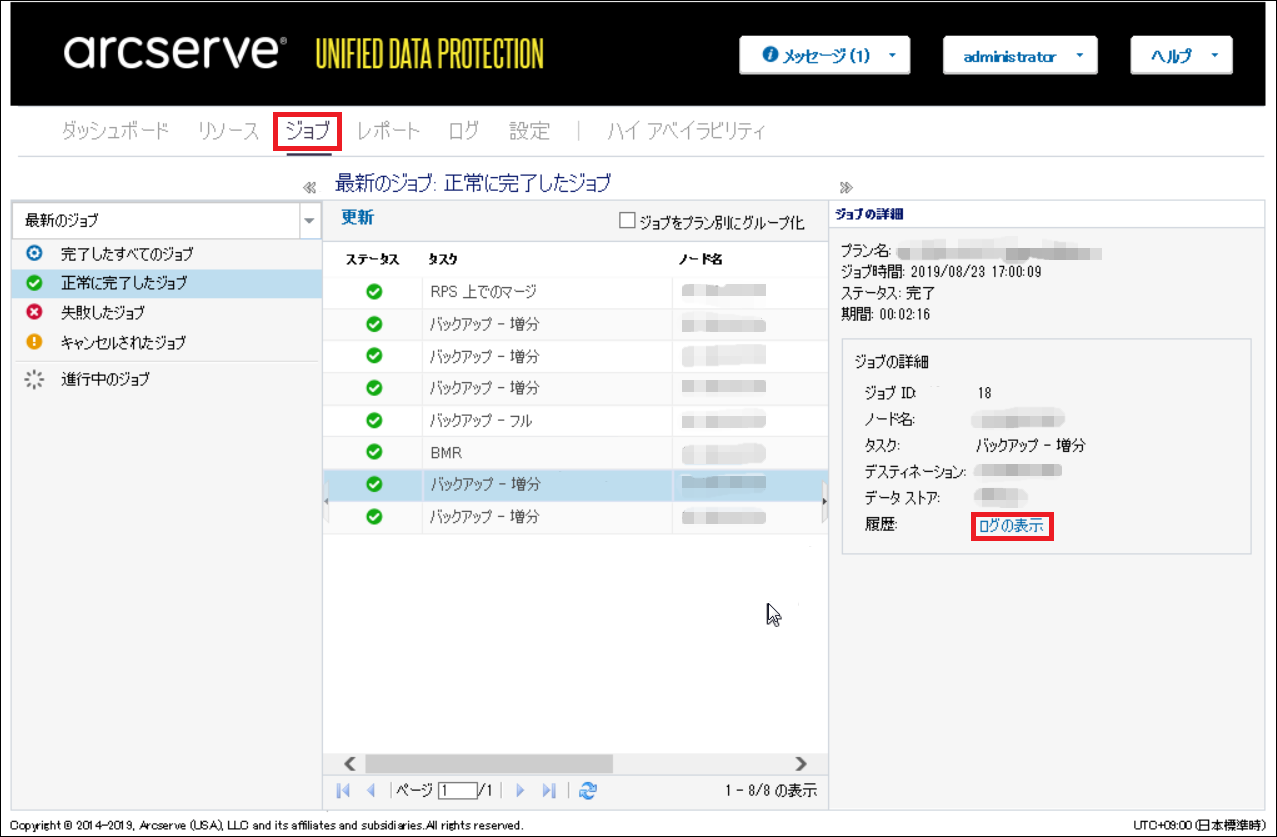Click the タスク value バックアップ - 増分 in job details
This screenshot has height=837, width=1277.
coord(1031,446)
